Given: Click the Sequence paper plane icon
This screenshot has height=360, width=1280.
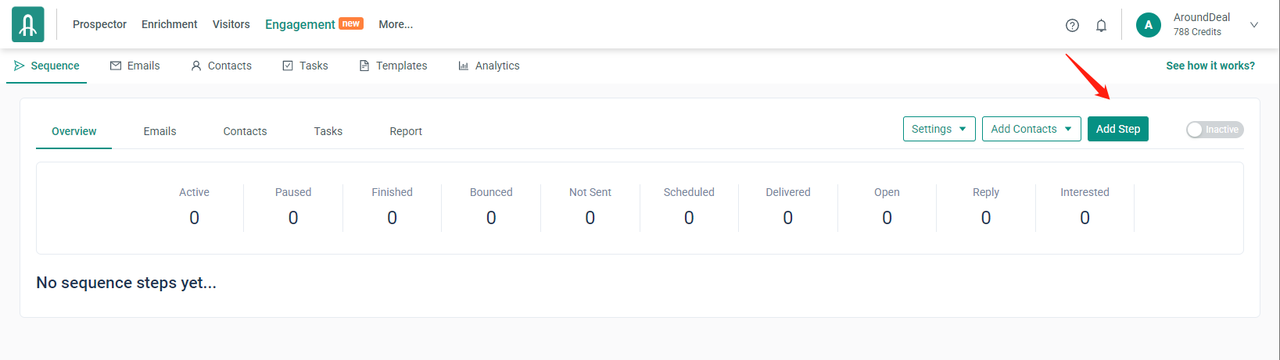Looking at the screenshot, I should pyautogui.click(x=20, y=66).
